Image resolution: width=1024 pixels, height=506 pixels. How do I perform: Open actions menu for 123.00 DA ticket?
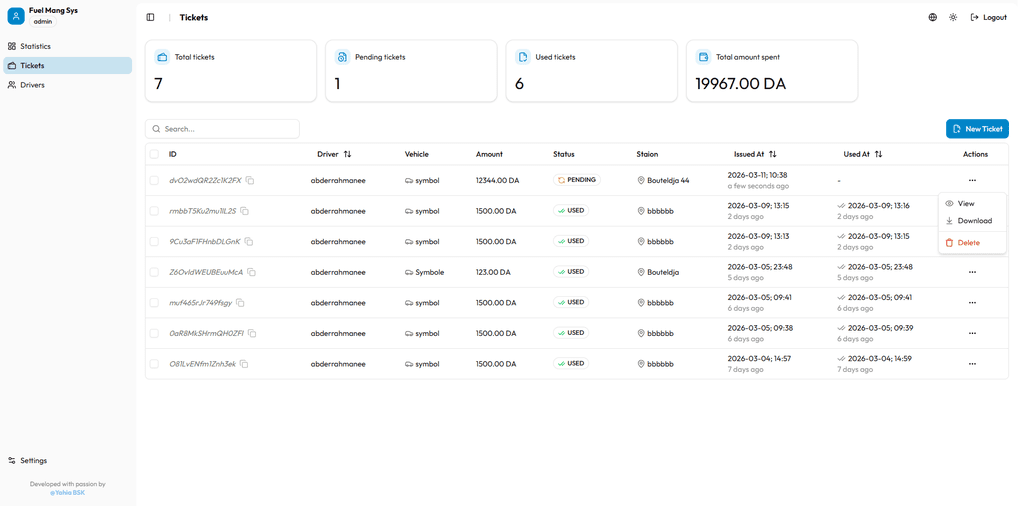click(x=972, y=272)
